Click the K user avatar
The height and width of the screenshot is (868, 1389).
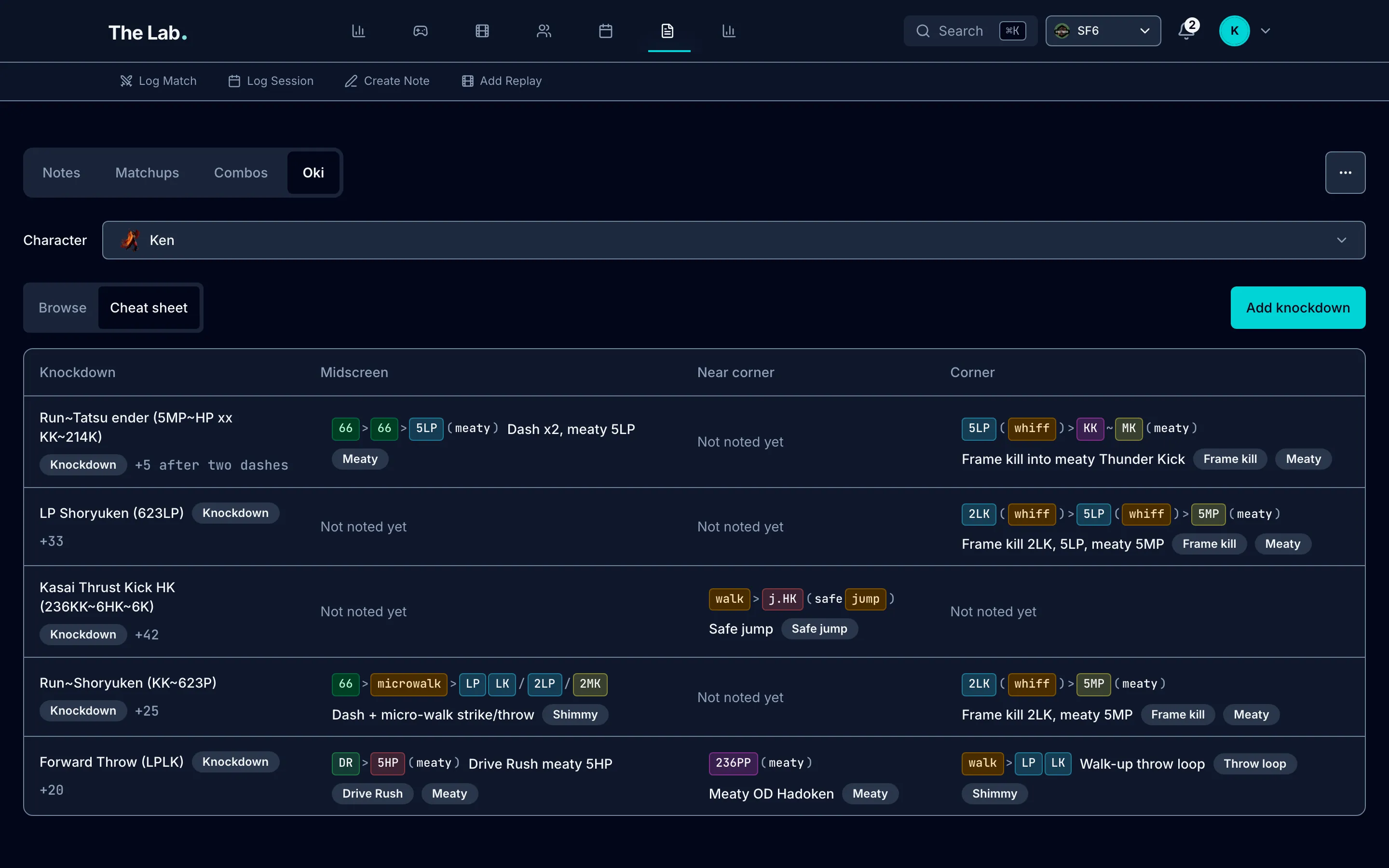tap(1234, 31)
